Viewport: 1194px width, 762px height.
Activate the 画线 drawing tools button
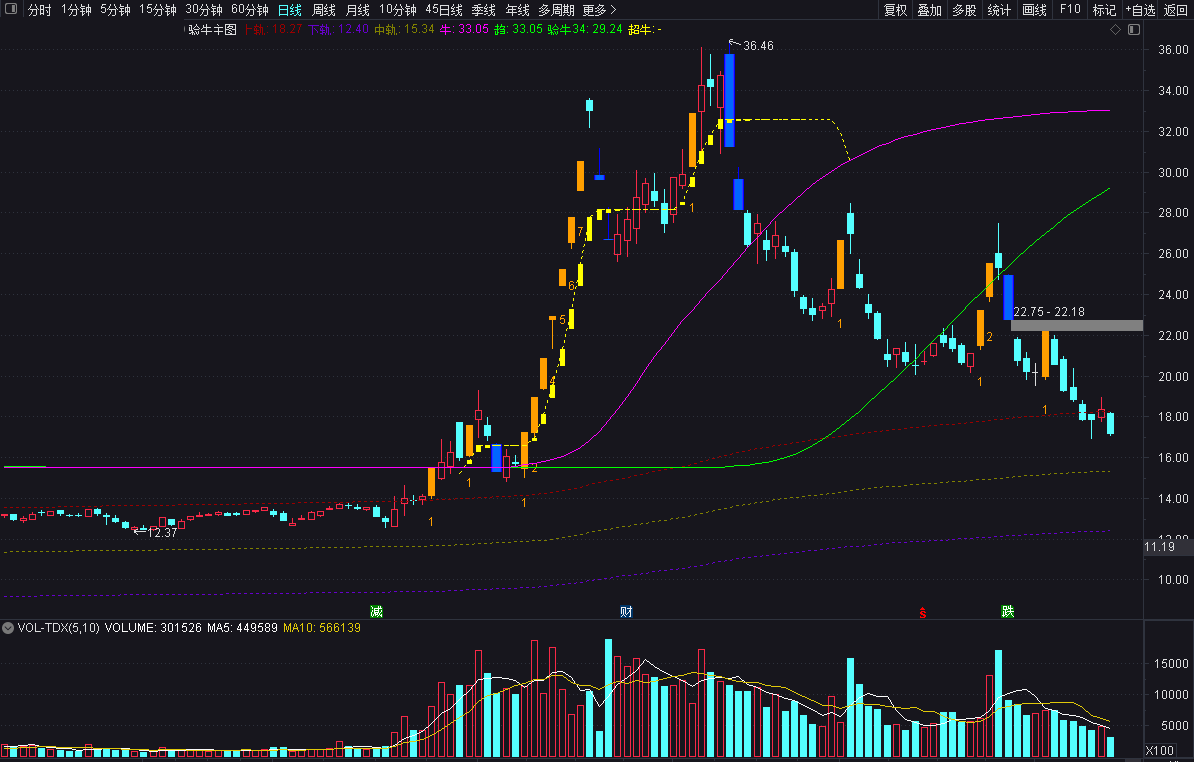(1034, 10)
